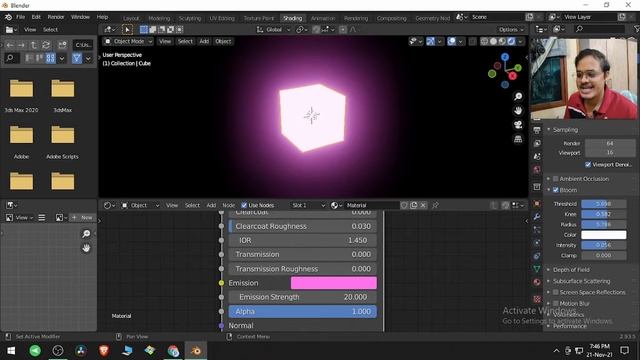Click the viewport zoom magnifier icon
This screenshot has height=360, width=640.
click(x=518, y=96)
